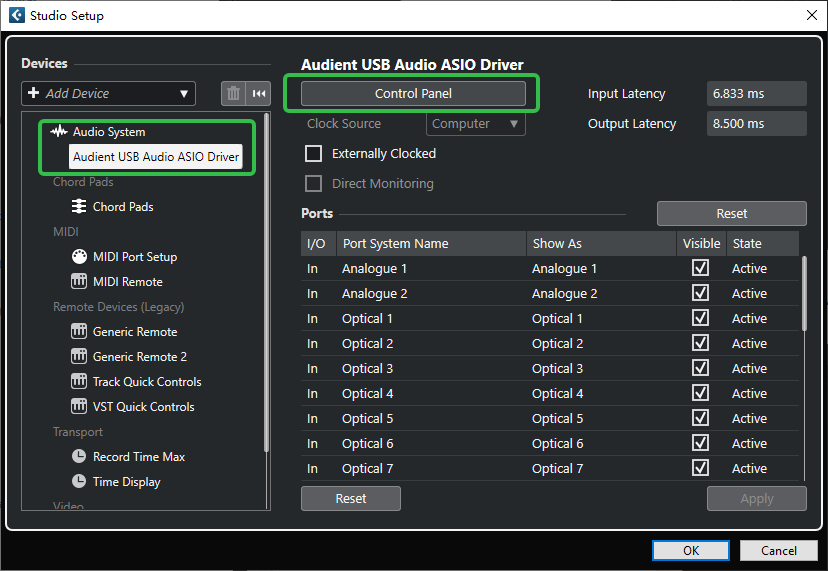Select Generic Remote 2 in tree

pyautogui.click(x=139, y=357)
